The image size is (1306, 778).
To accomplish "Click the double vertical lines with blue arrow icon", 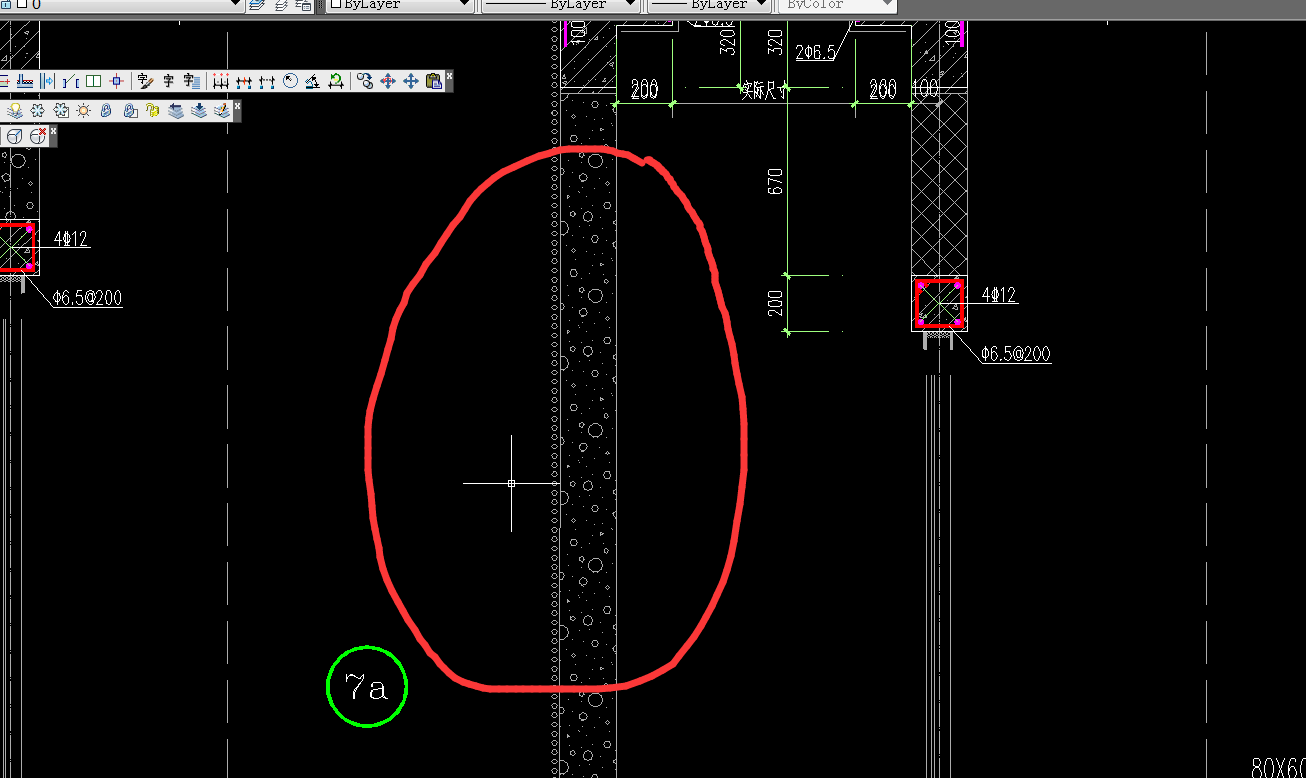I will coord(47,81).
